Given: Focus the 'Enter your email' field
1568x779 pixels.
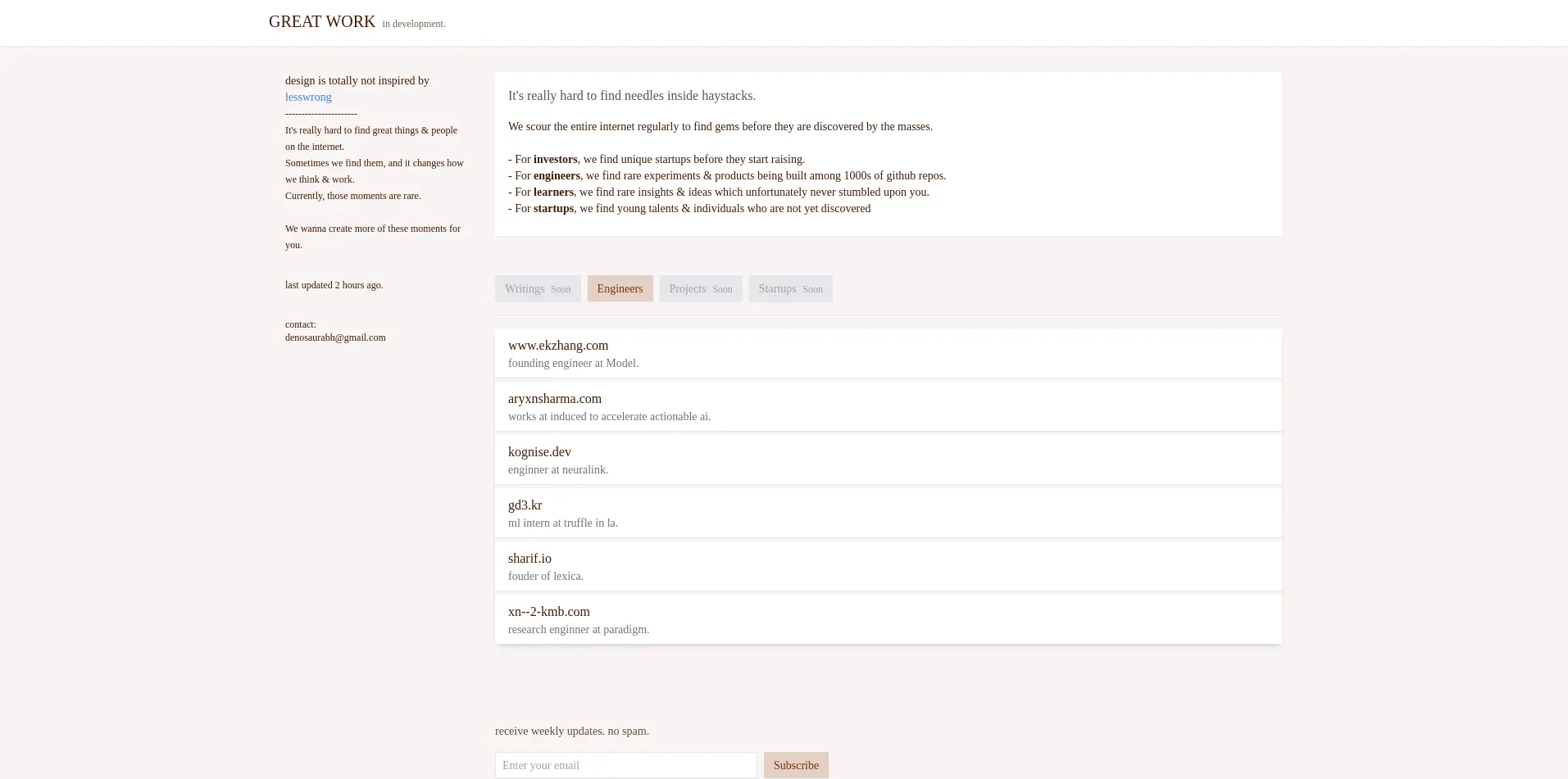Looking at the screenshot, I should 625,765.
